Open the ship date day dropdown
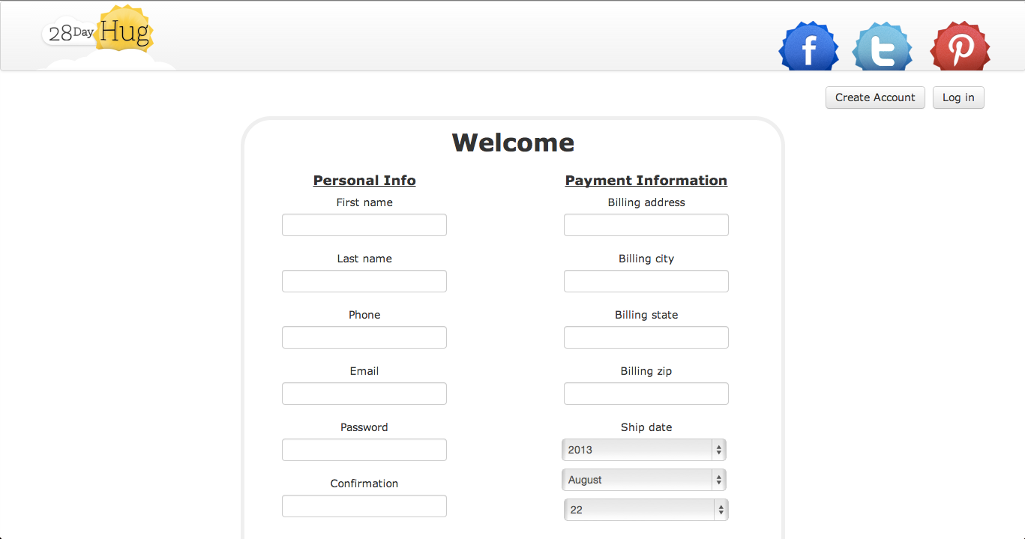Viewport: 1025px width, 539px height. point(645,510)
